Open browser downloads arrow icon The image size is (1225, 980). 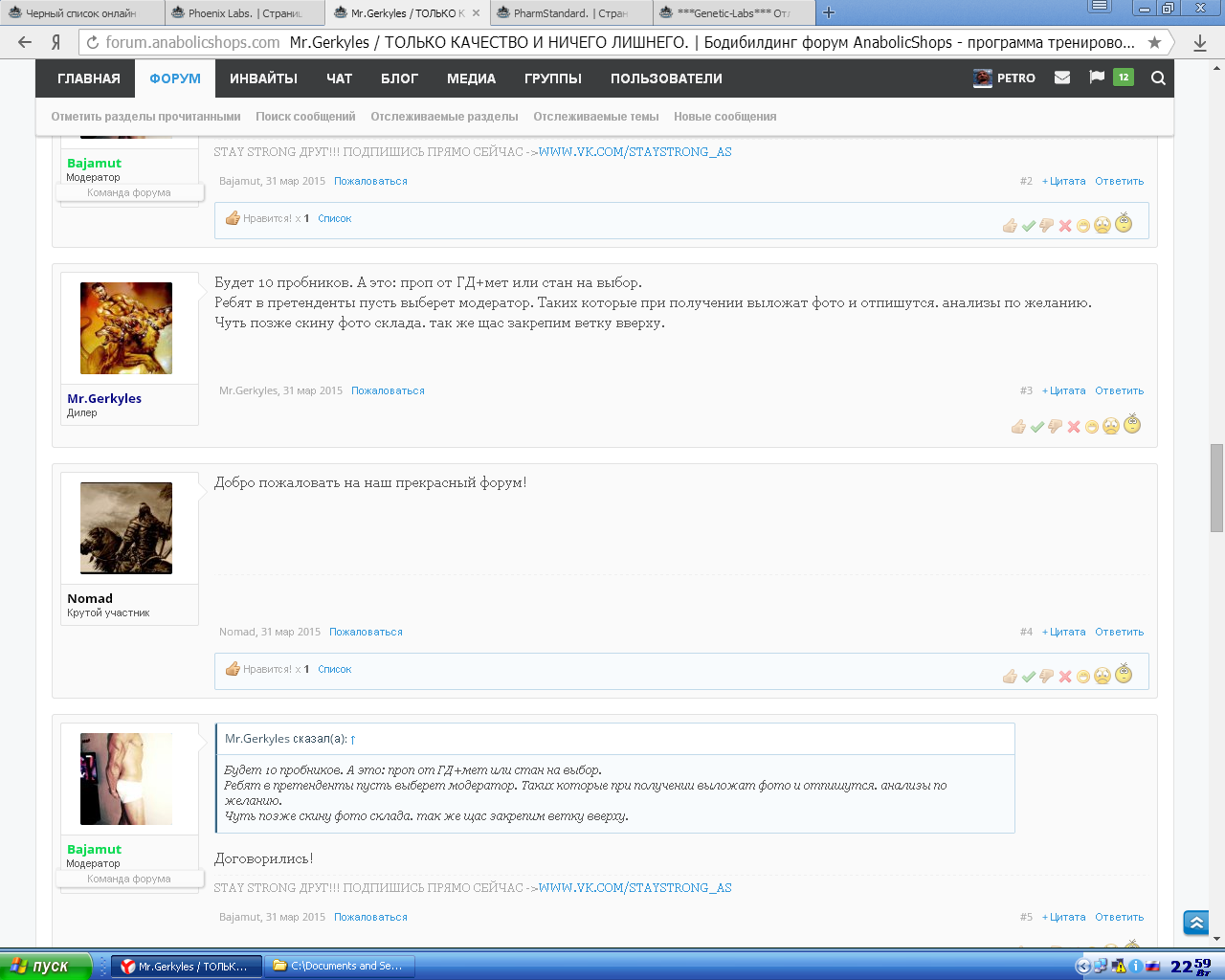click(1200, 42)
